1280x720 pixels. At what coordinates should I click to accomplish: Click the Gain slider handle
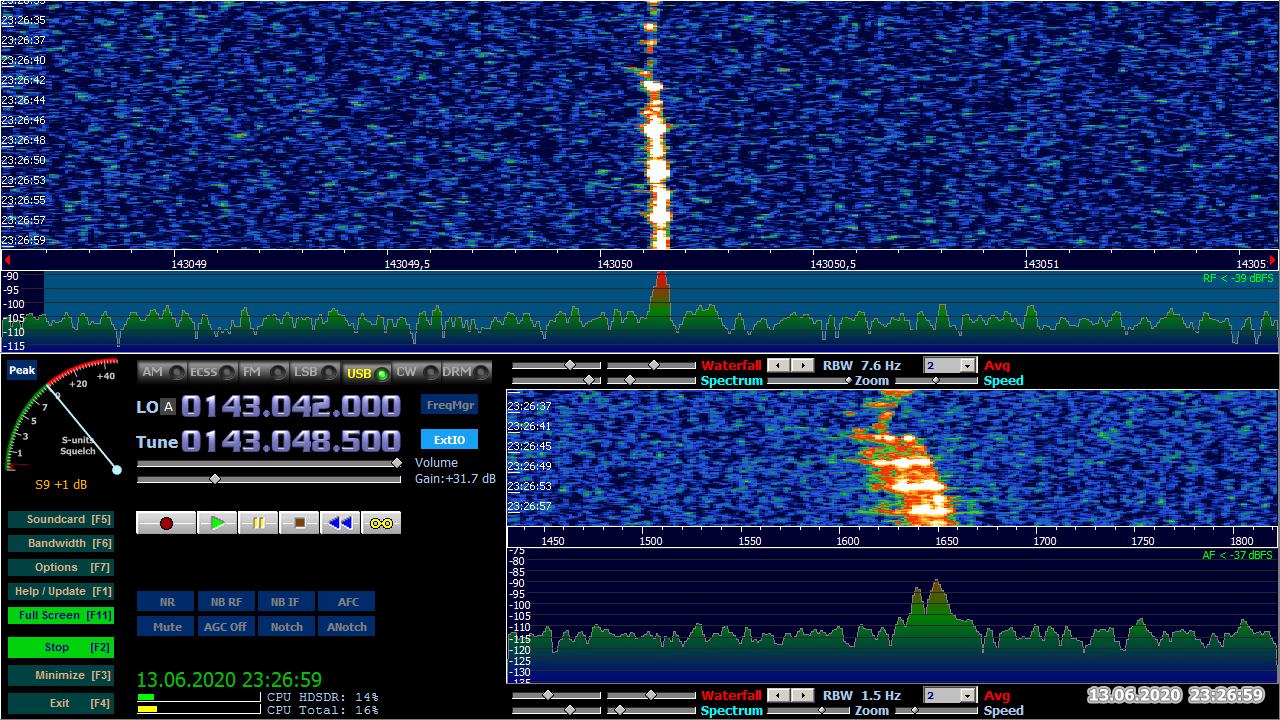[x=214, y=479]
